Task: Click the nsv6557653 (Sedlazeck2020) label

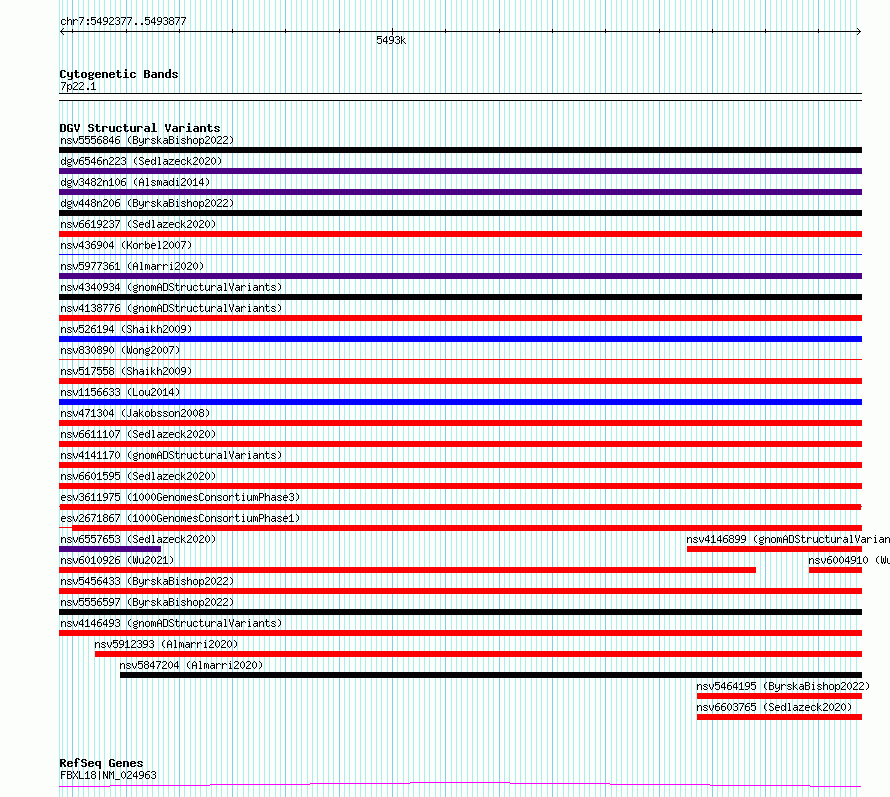Action: coord(138,539)
